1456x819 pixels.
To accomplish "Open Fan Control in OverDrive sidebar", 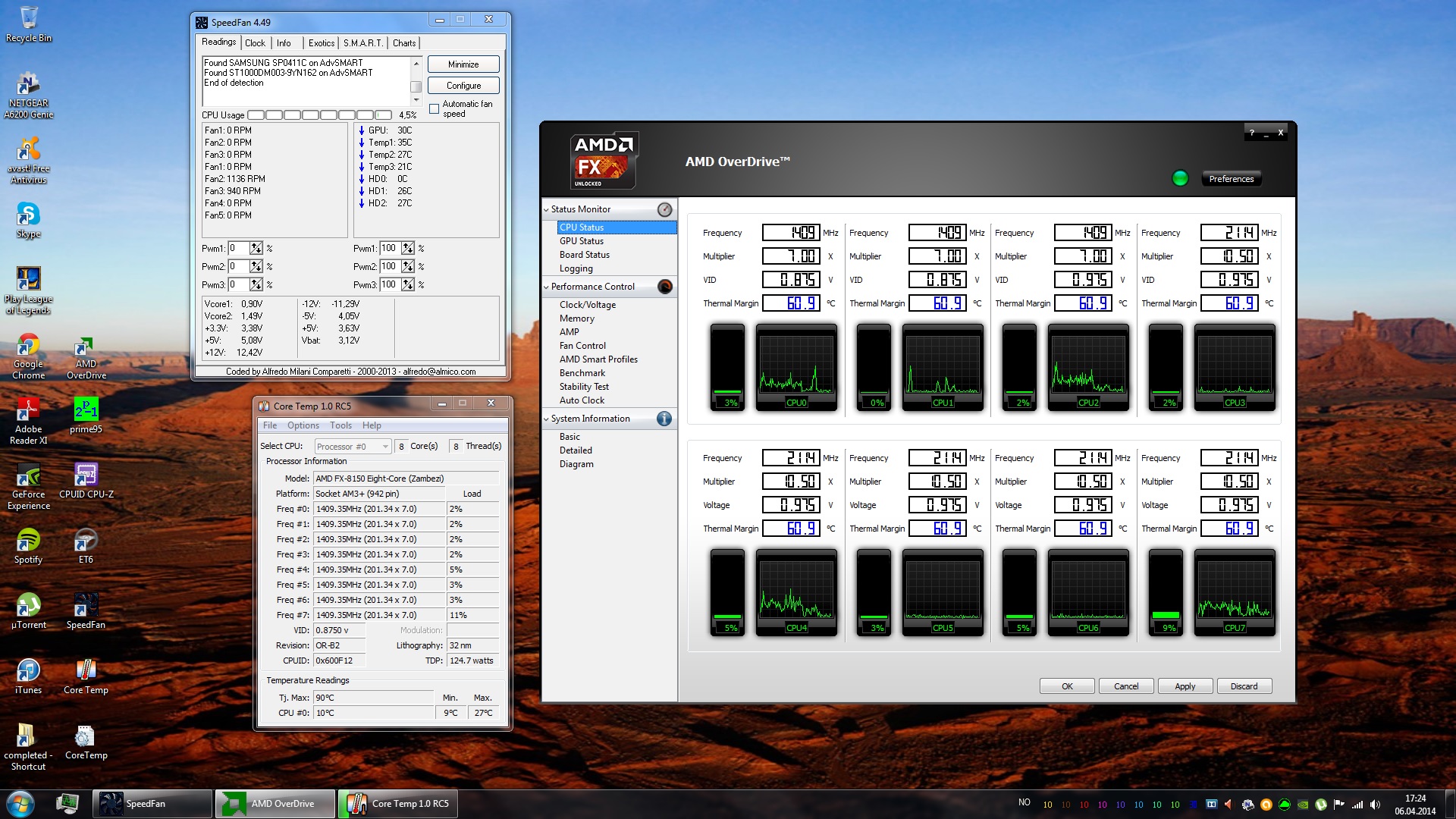I will (582, 346).
